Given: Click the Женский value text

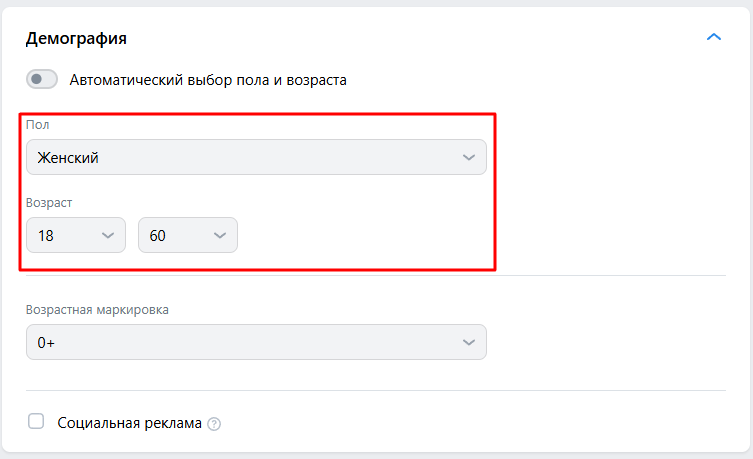Looking at the screenshot, I should (68, 157).
